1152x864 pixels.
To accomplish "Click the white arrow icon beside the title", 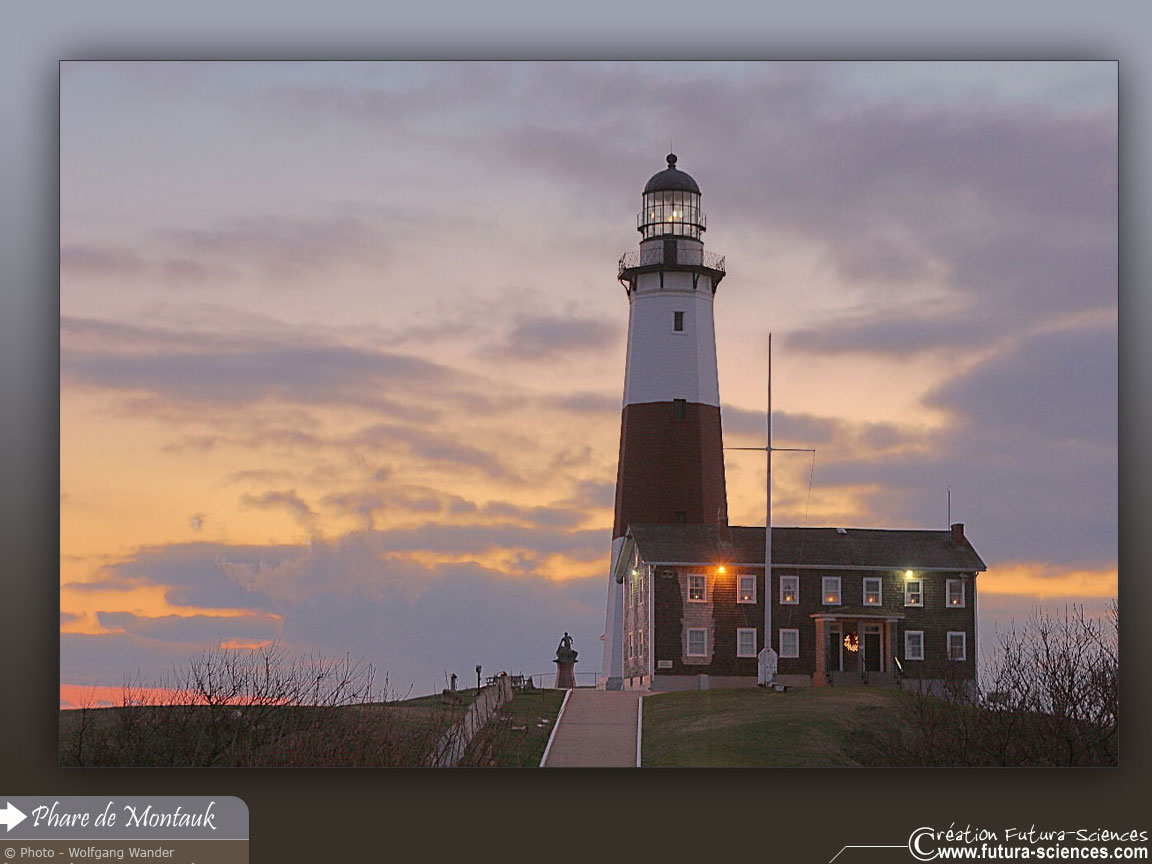I will 13,816.
